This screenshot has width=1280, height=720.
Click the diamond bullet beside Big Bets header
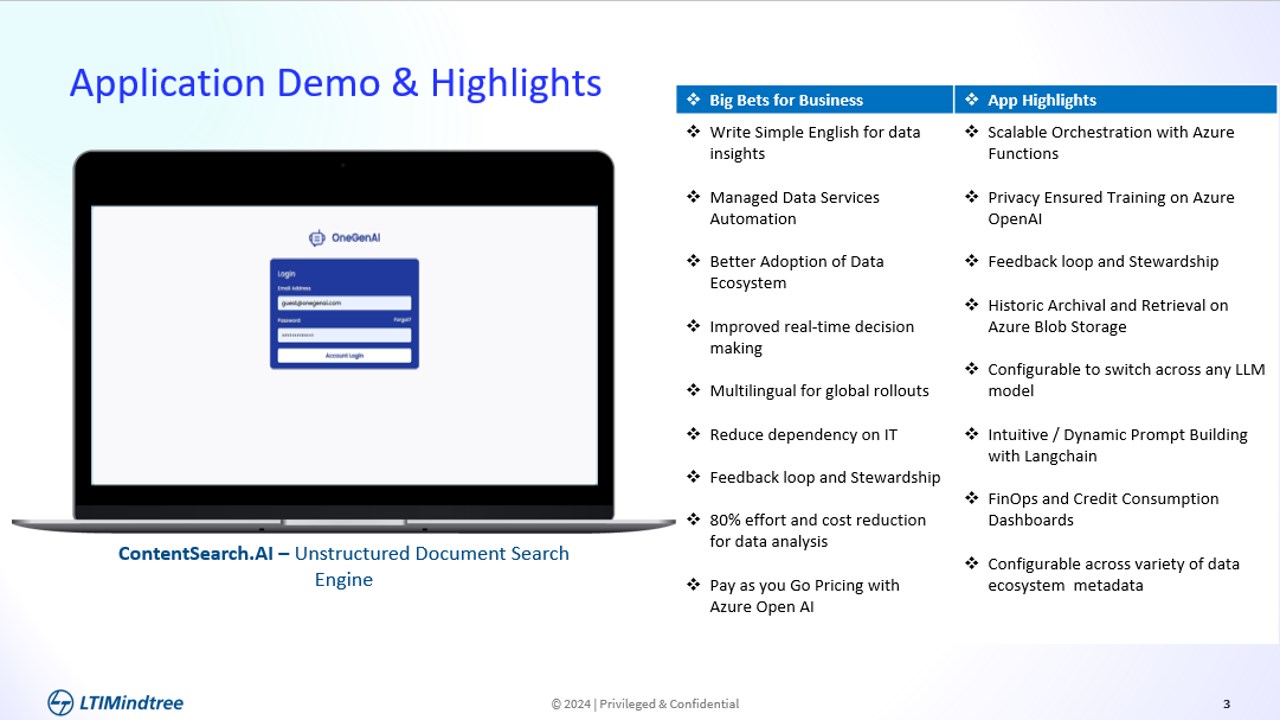point(693,100)
